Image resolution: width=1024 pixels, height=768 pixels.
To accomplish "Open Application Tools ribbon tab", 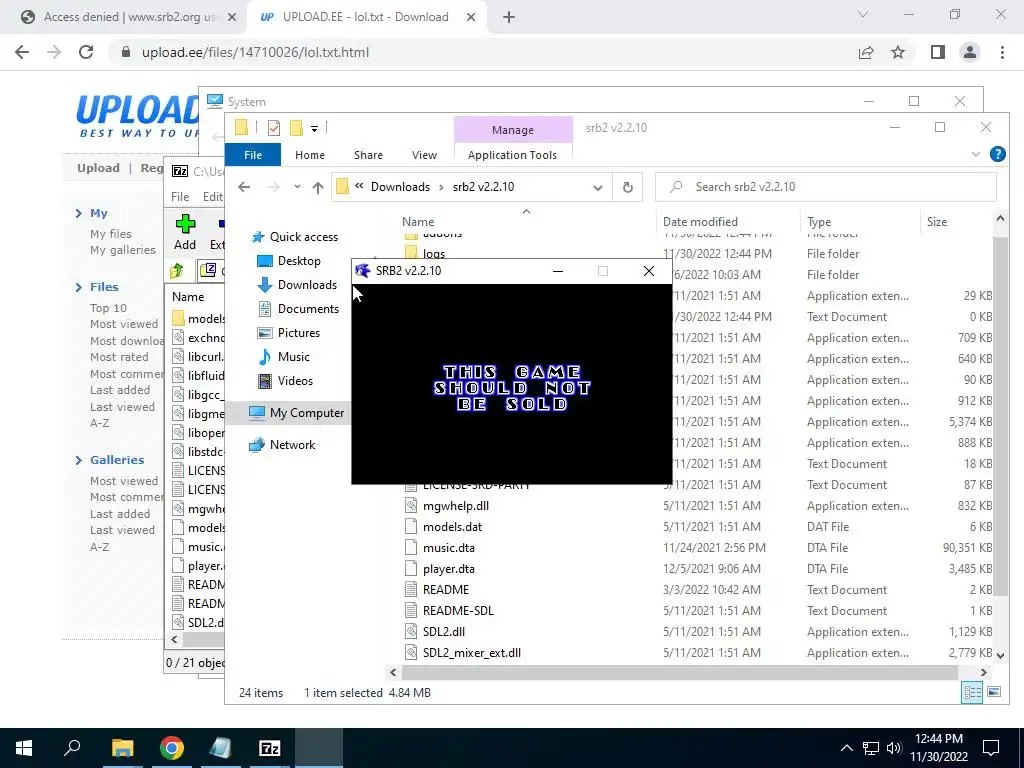I will coord(513,155).
